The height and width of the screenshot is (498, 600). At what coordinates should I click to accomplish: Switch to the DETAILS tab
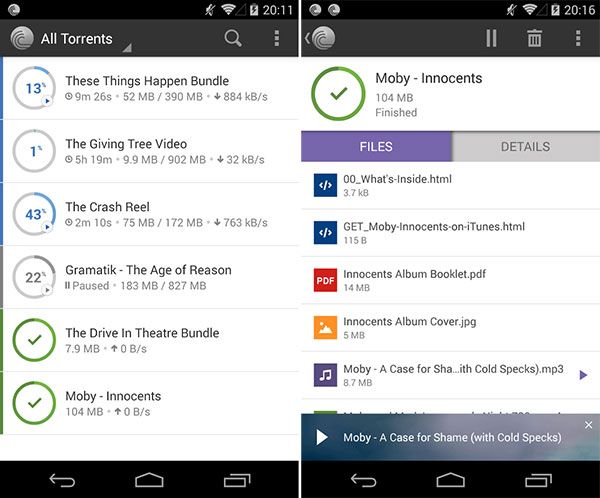pos(526,147)
